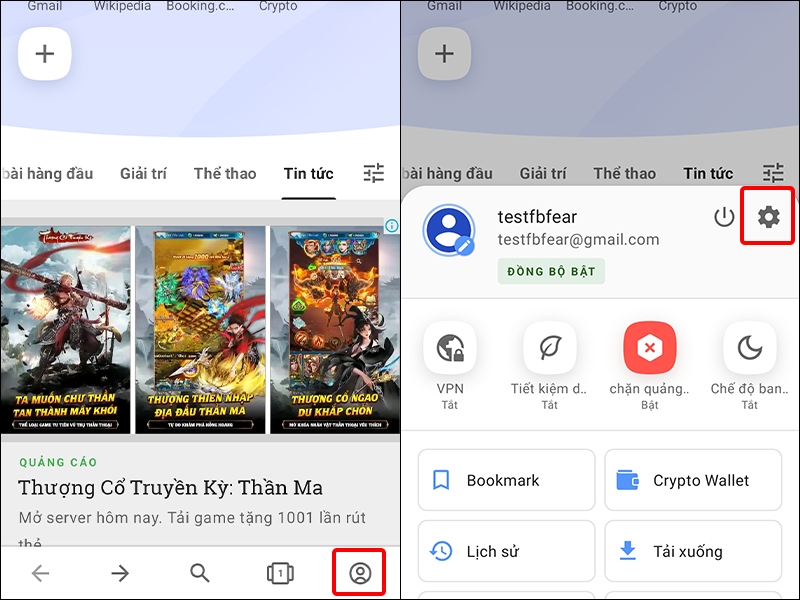Image resolution: width=800 pixels, height=600 pixels.
Task: Open search from the bottom bar magnifier
Action: (x=200, y=573)
